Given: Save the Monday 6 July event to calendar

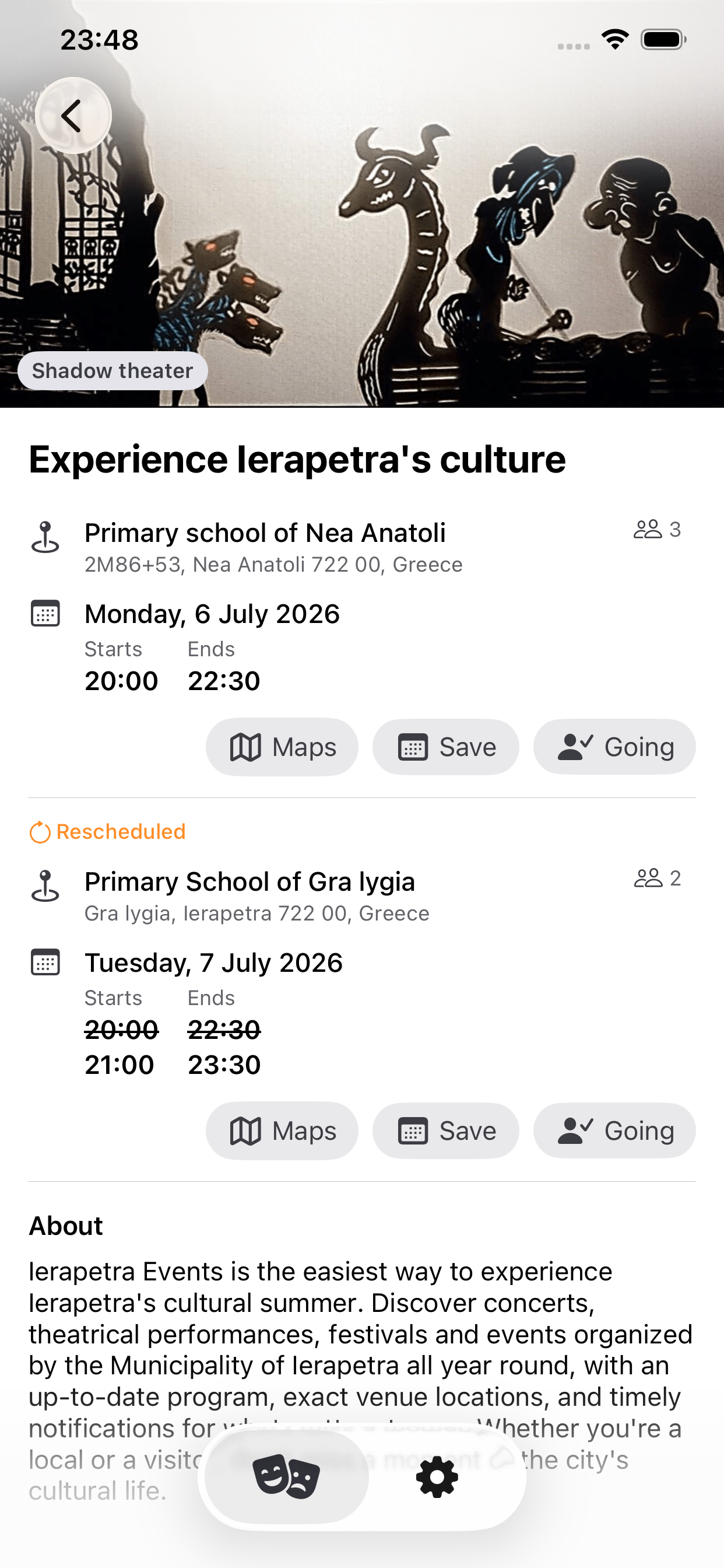Looking at the screenshot, I should point(445,747).
